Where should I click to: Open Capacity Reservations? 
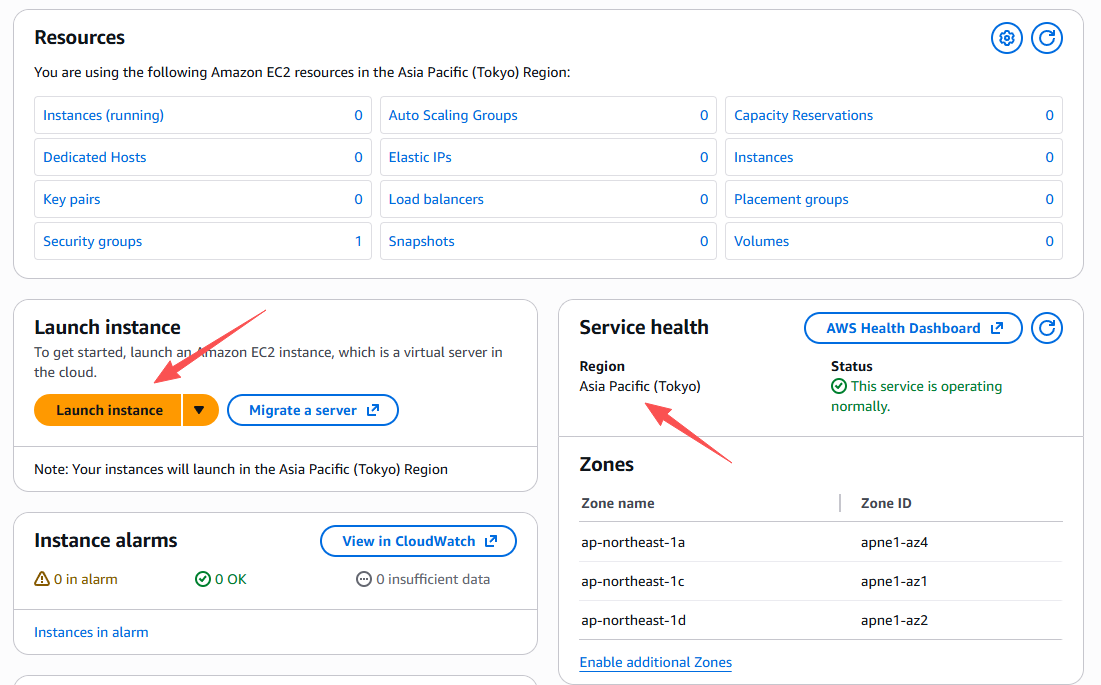pyautogui.click(x=803, y=115)
